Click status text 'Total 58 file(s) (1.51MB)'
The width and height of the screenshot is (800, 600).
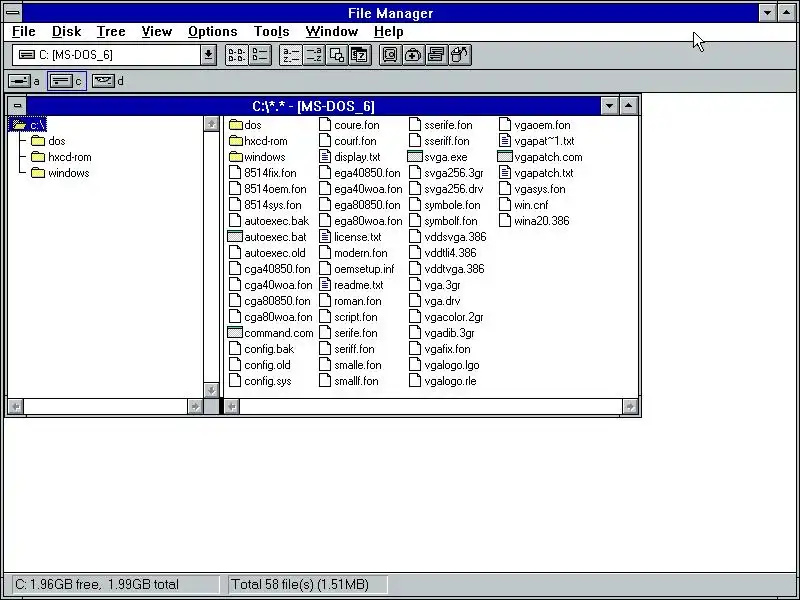tap(300, 584)
